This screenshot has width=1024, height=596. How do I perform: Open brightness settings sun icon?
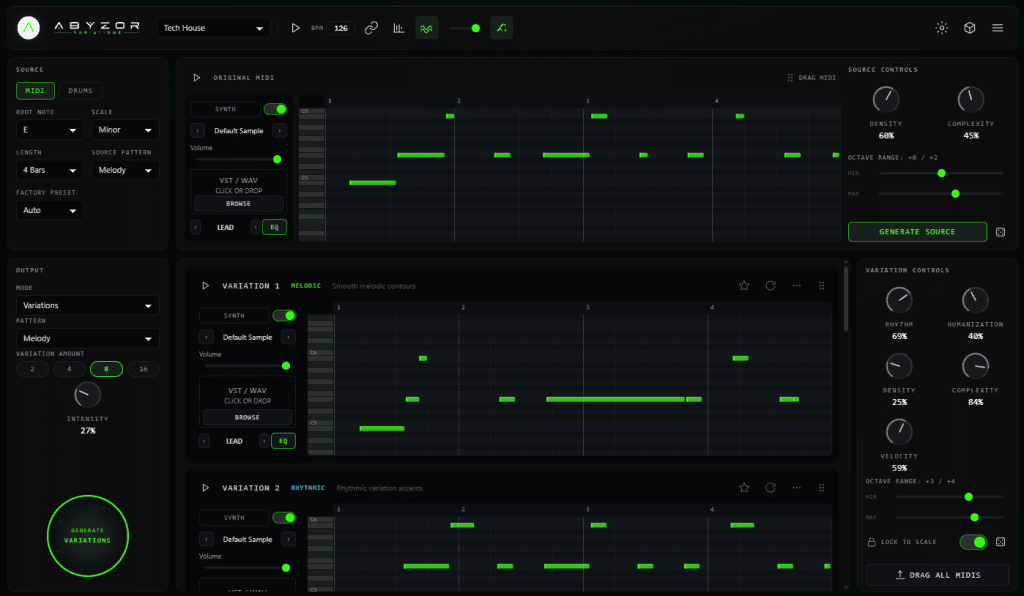942,27
